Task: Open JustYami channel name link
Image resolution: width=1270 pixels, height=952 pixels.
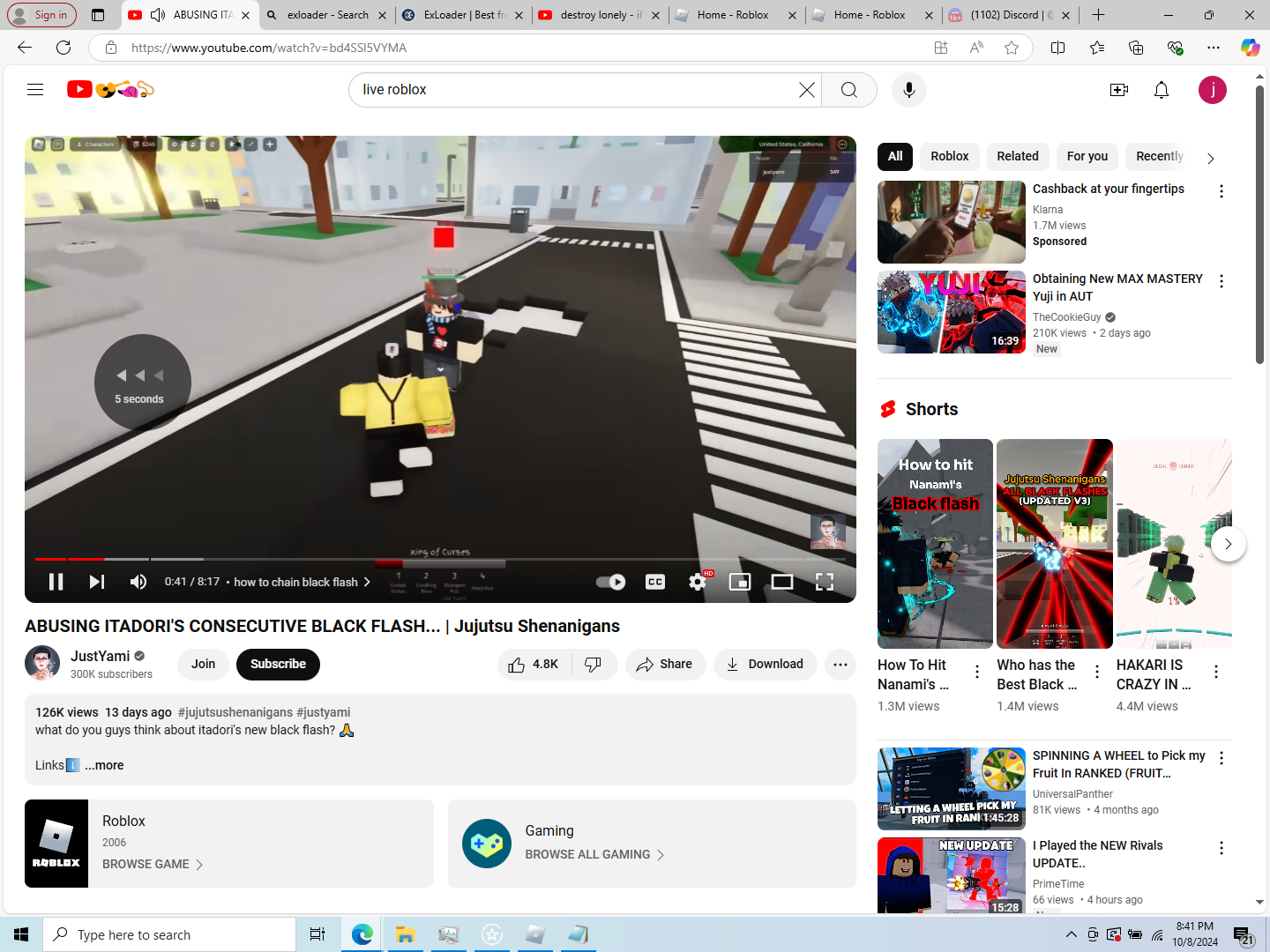Action: pyautogui.click(x=100, y=656)
